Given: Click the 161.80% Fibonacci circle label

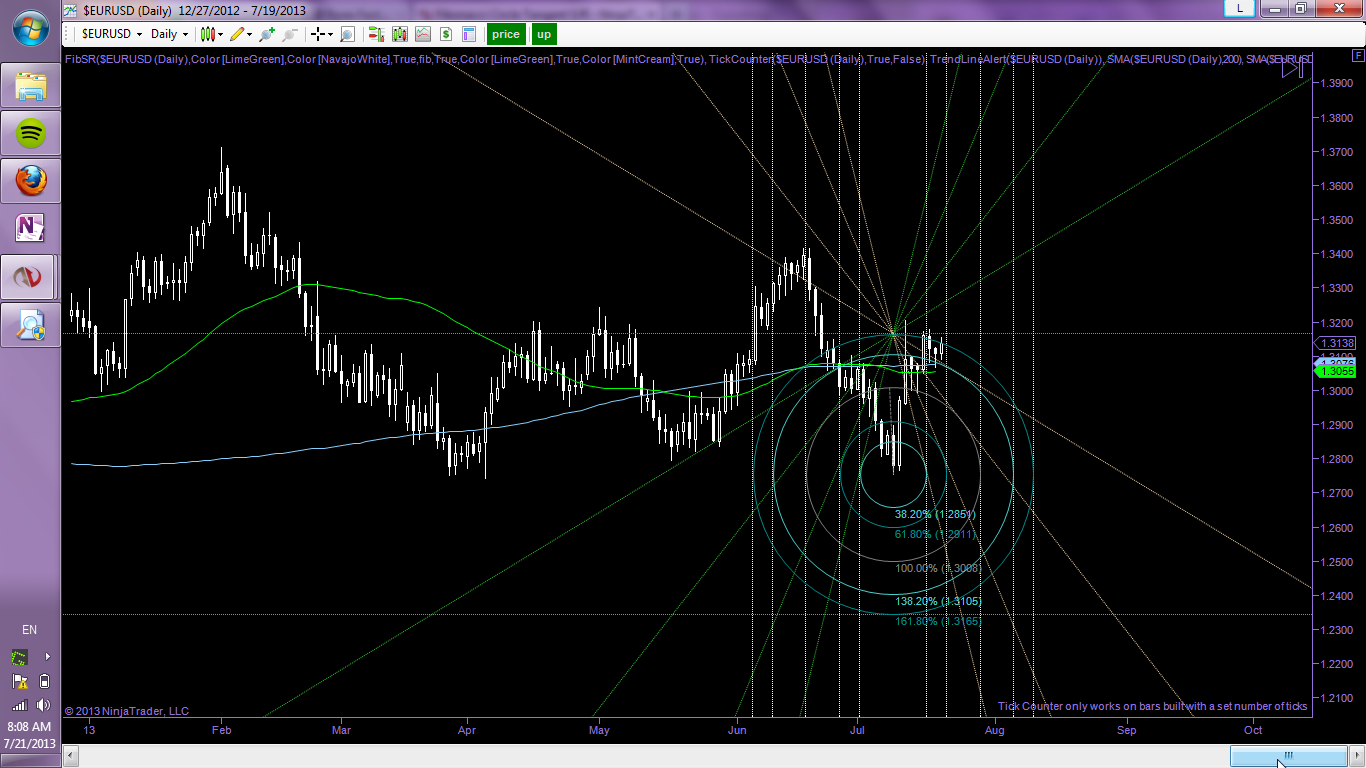Looking at the screenshot, I should tap(937, 621).
